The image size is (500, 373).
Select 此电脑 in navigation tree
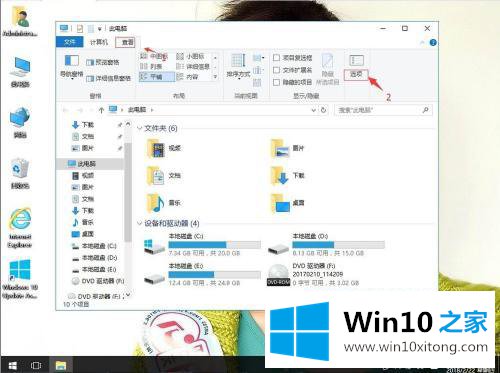(x=90, y=164)
